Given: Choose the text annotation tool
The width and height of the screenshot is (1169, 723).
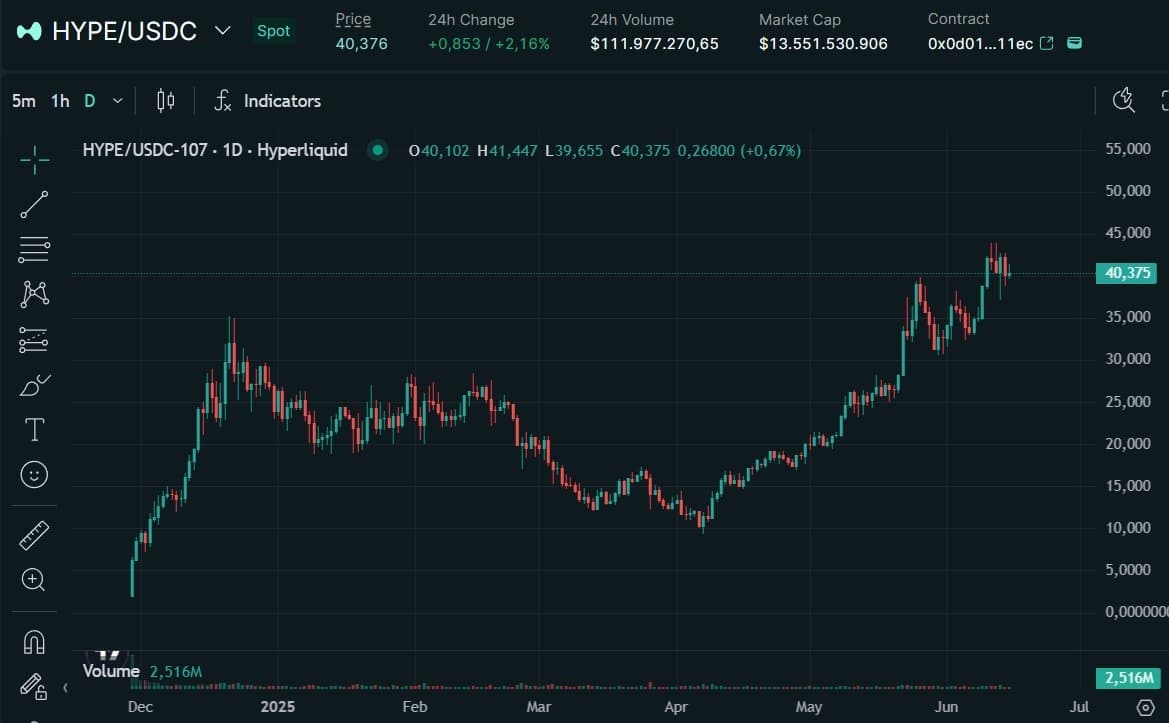Looking at the screenshot, I should (34, 430).
